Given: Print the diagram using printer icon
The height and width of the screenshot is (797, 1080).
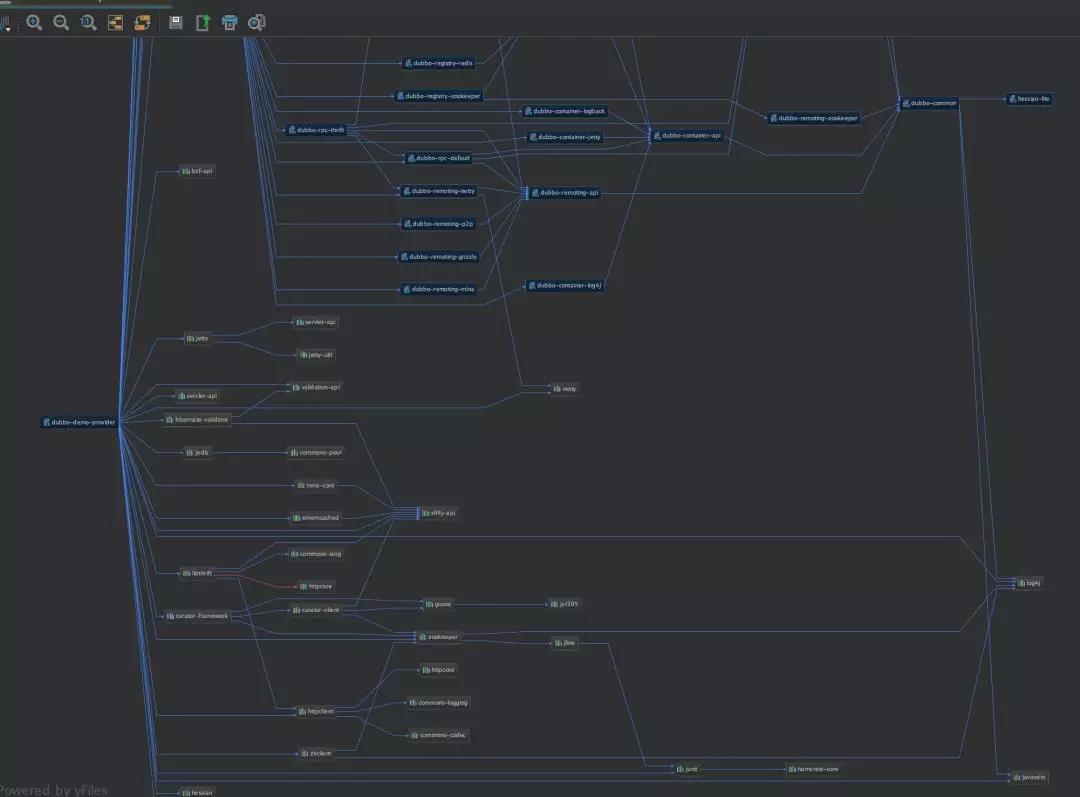Looking at the screenshot, I should tap(230, 22).
